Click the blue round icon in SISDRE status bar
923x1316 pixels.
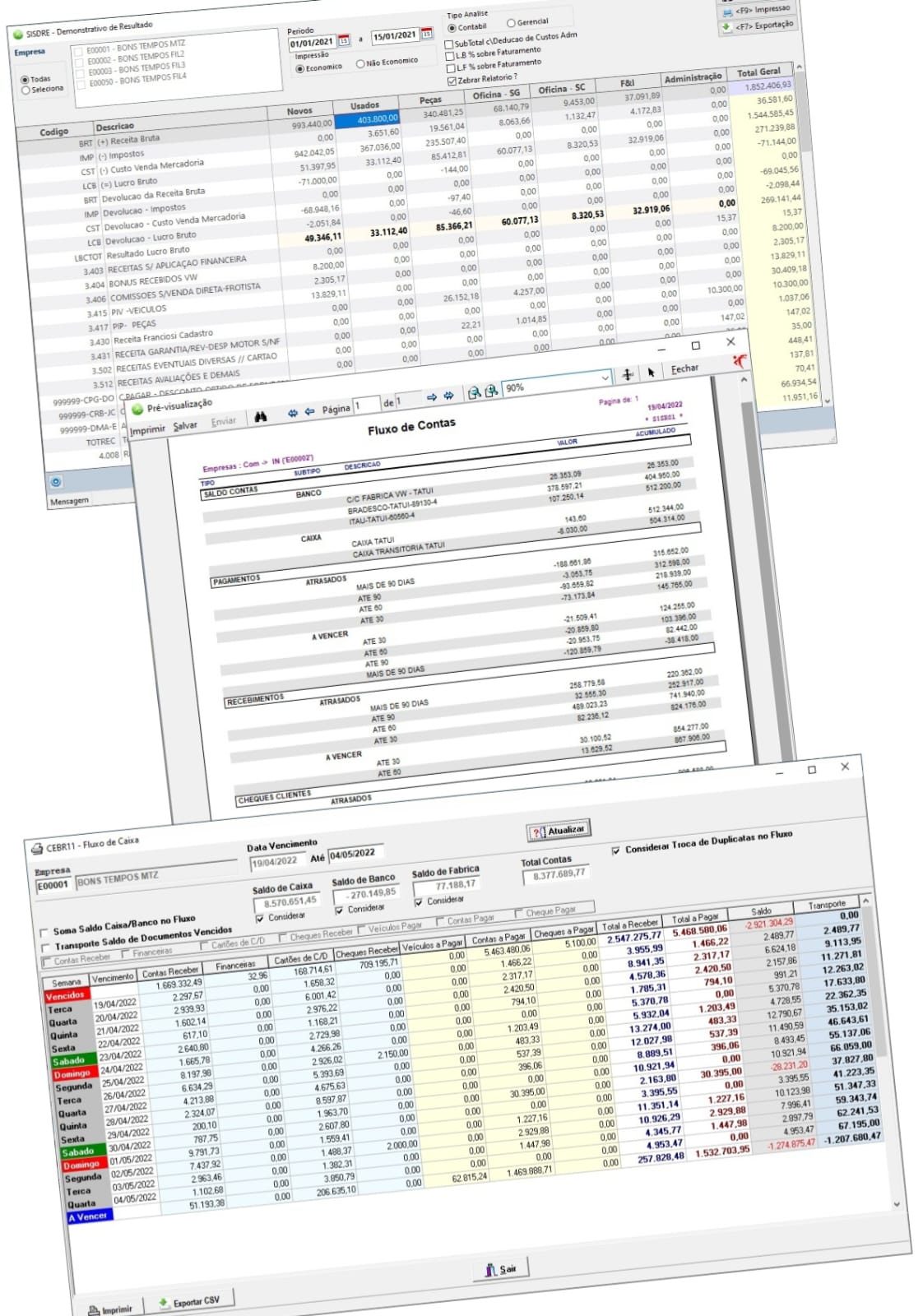[56, 482]
